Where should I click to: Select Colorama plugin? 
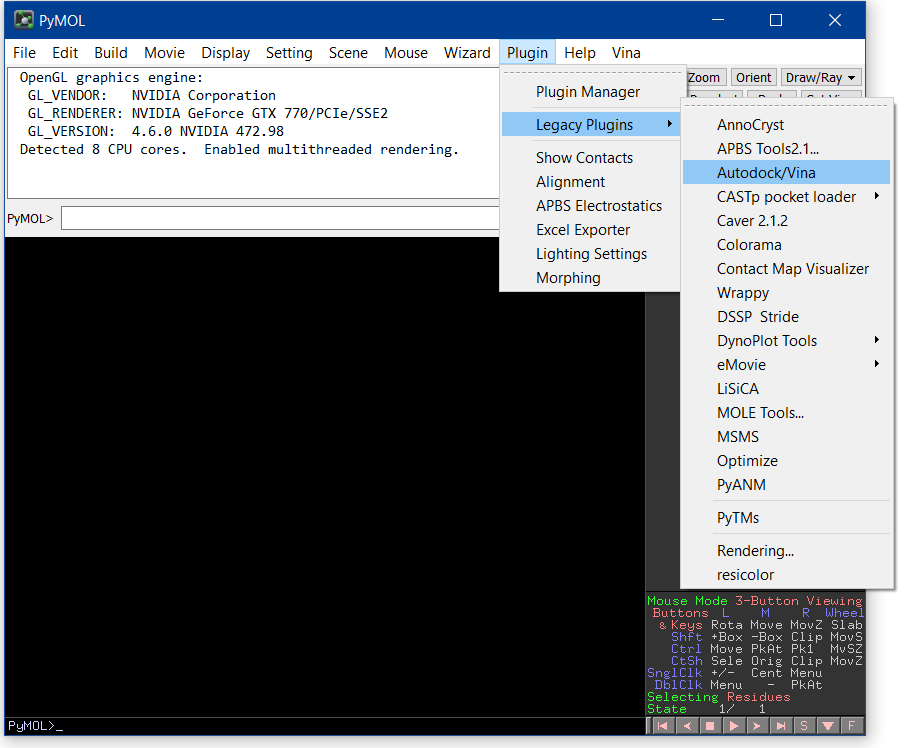786,245
